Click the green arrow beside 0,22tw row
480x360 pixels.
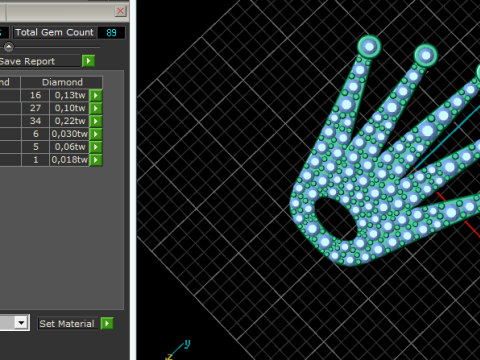tap(96, 121)
